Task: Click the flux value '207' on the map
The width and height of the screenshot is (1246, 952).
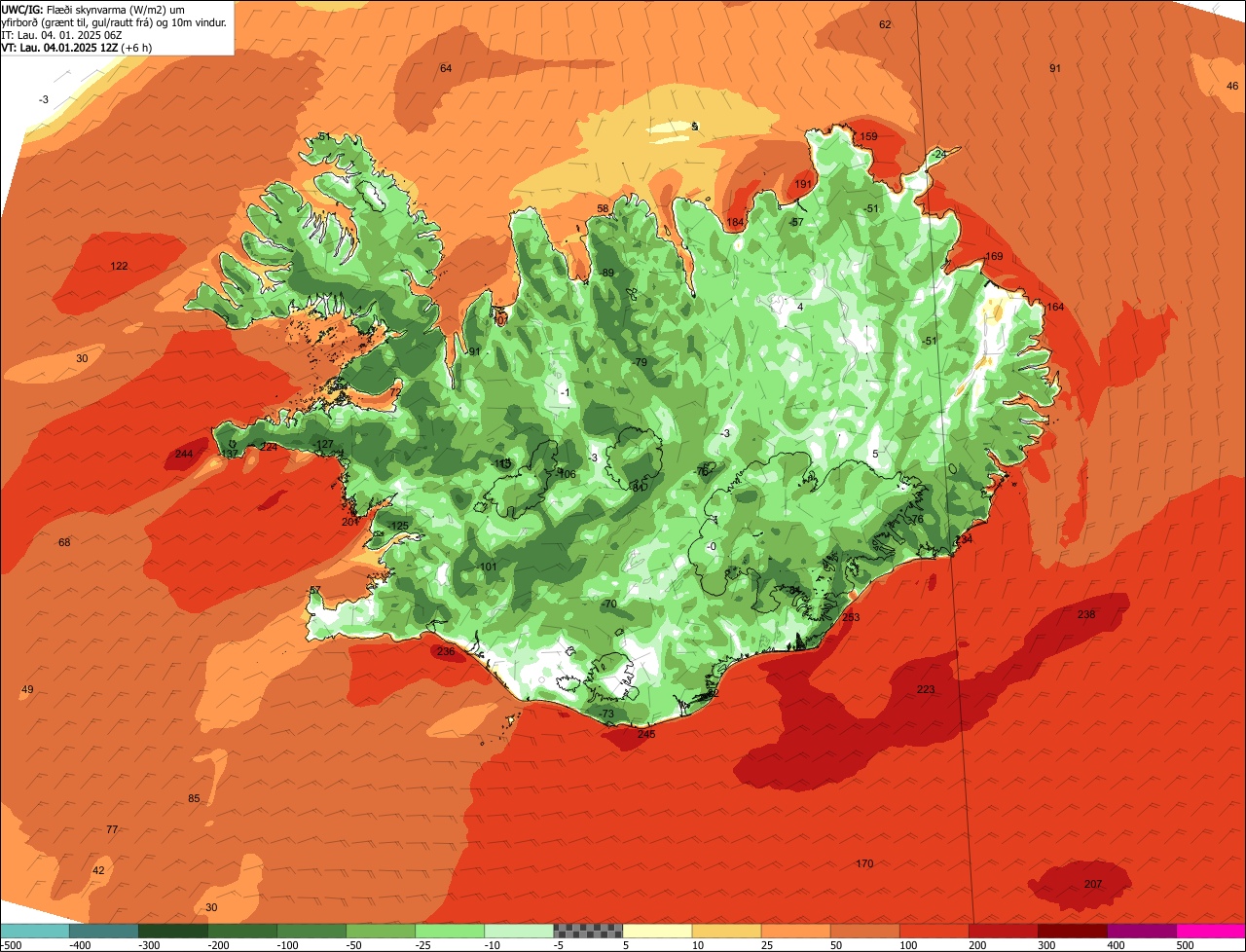Action: (1093, 884)
